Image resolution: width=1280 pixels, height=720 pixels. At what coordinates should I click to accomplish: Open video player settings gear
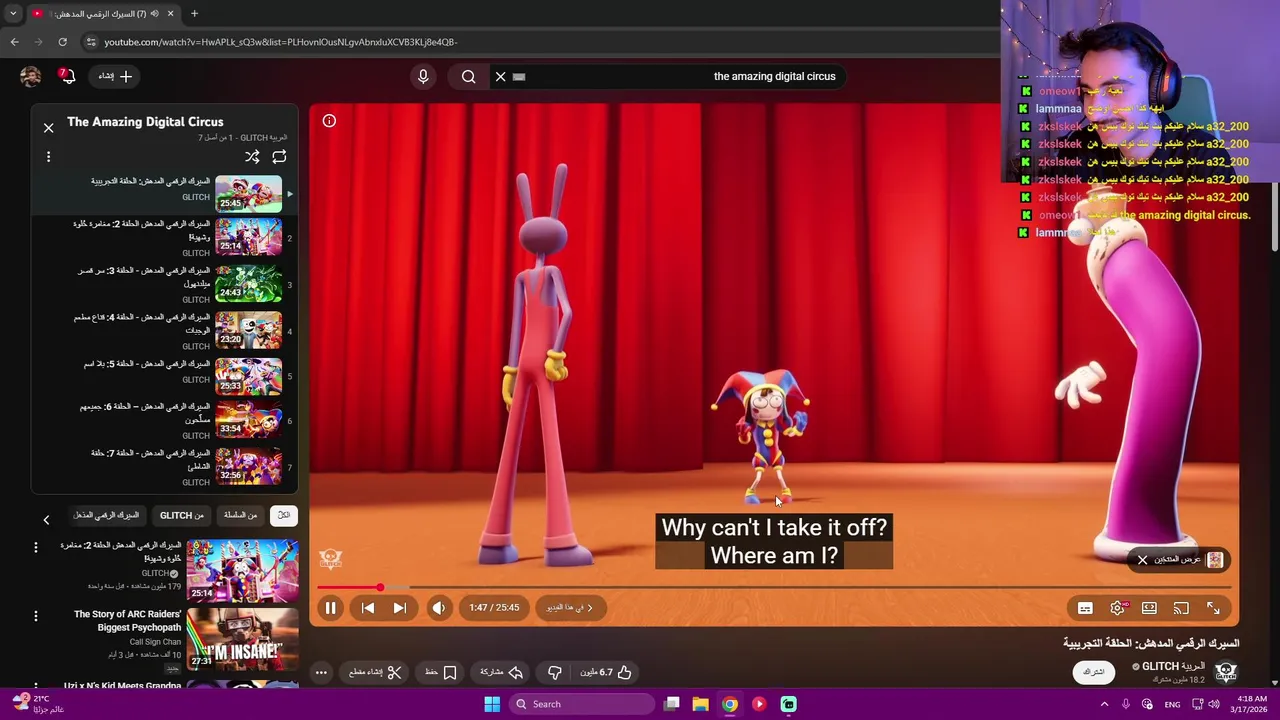point(1118,608)
